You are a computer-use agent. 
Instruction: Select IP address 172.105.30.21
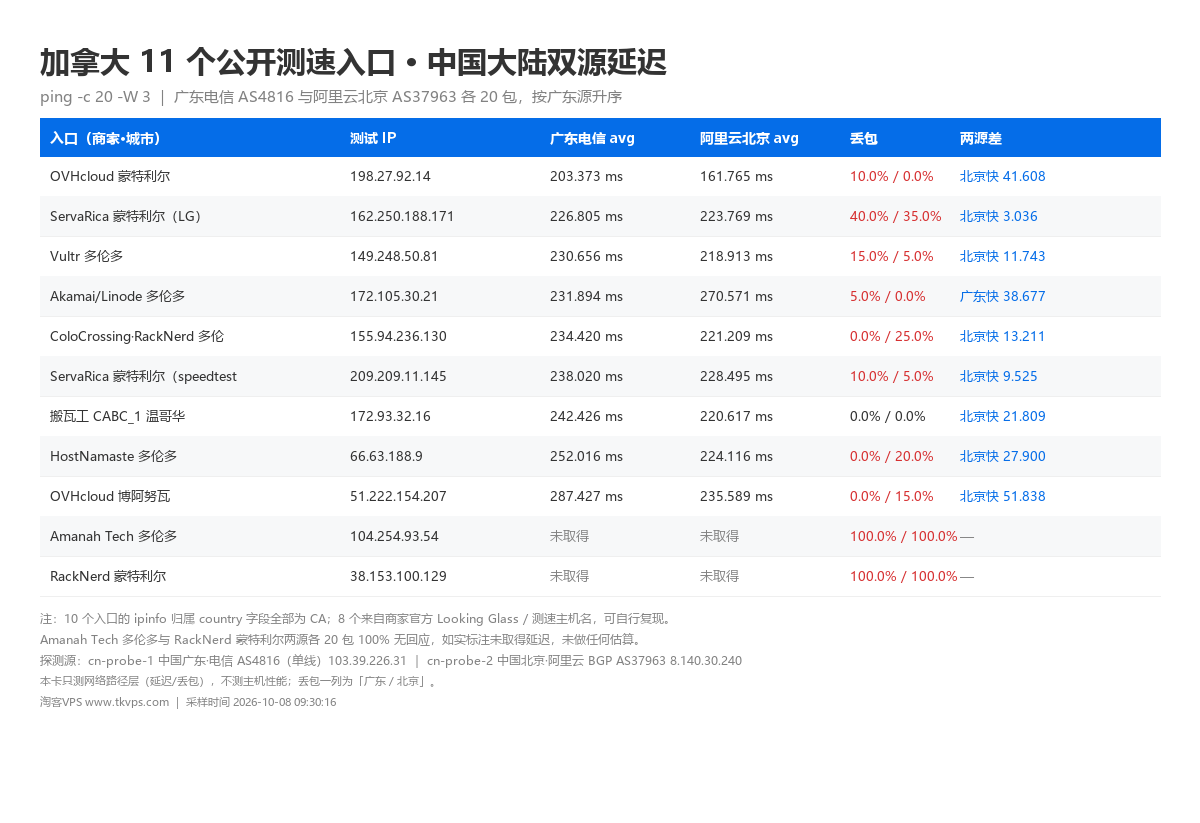coord(394,296)
